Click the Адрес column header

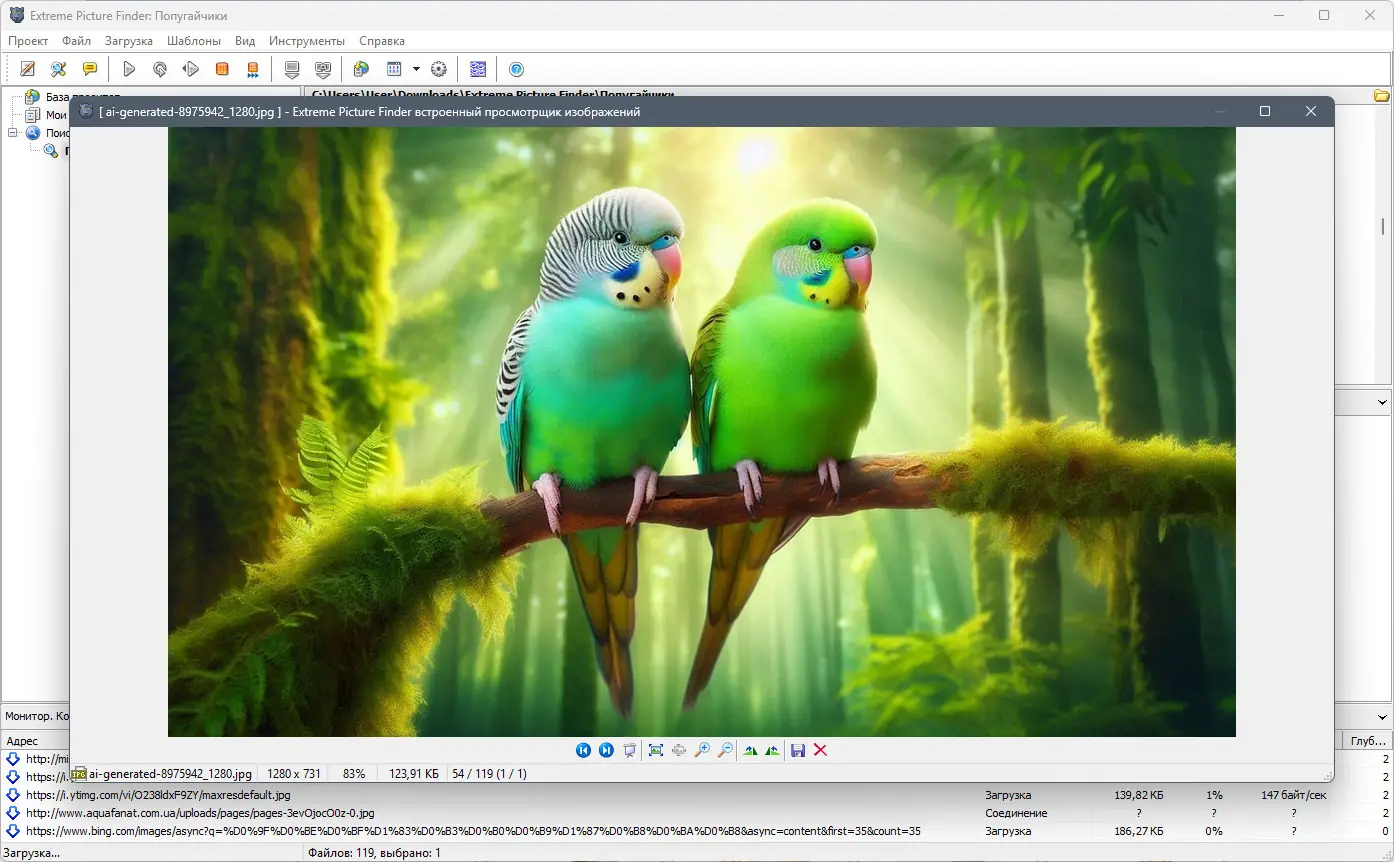coord(22,741)
